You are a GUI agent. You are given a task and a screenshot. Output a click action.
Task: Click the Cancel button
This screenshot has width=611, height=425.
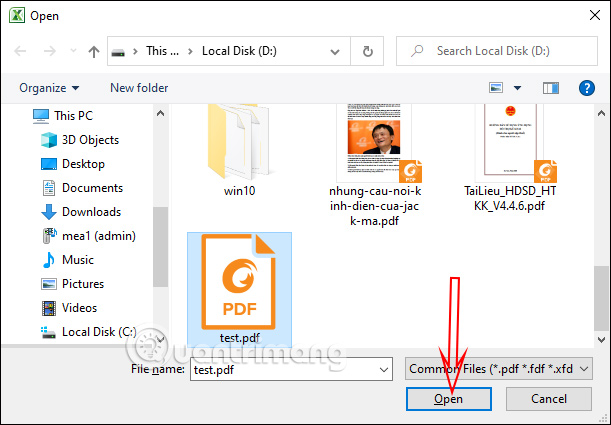pyautogui.click(x=549, y=399)
